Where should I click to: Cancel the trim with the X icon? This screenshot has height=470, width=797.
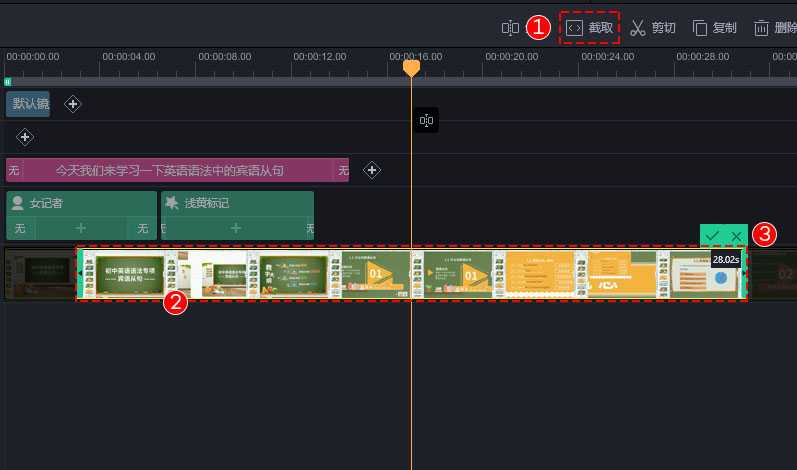(736, 236)
